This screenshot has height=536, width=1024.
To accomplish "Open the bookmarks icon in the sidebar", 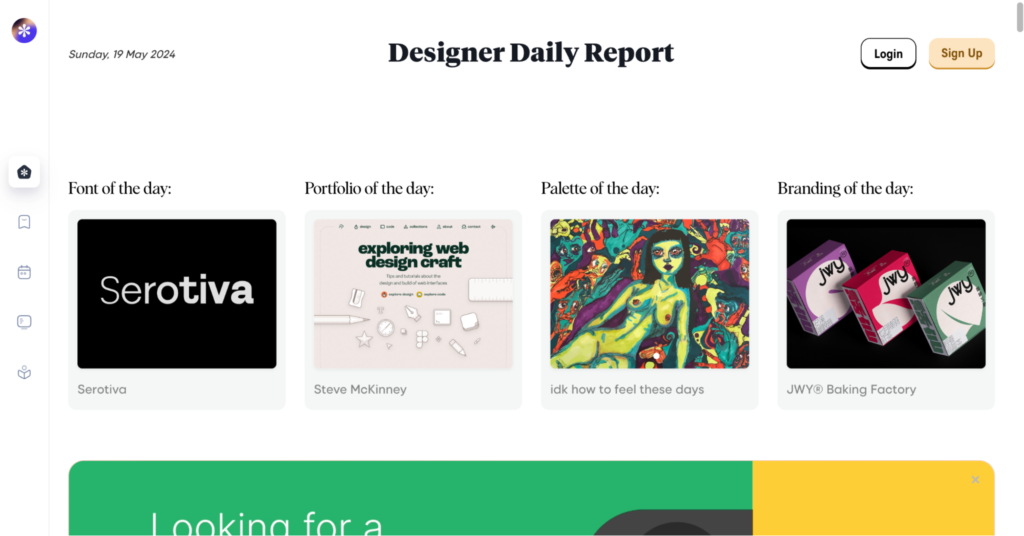I will pos(24,222).
